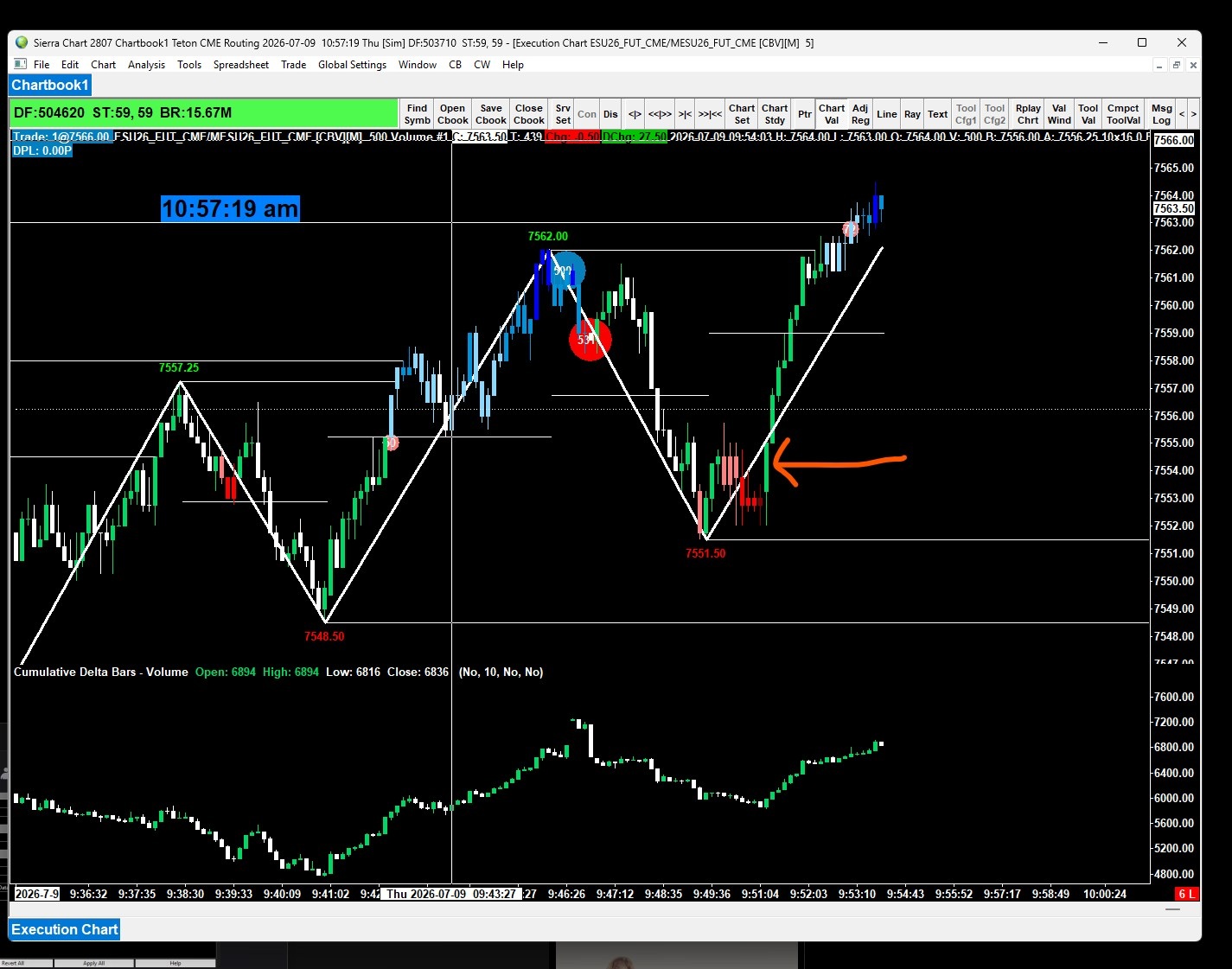This screenshot has width=1232, height=969.
Task: Open the Analysis menu
Action: point(146,65)
